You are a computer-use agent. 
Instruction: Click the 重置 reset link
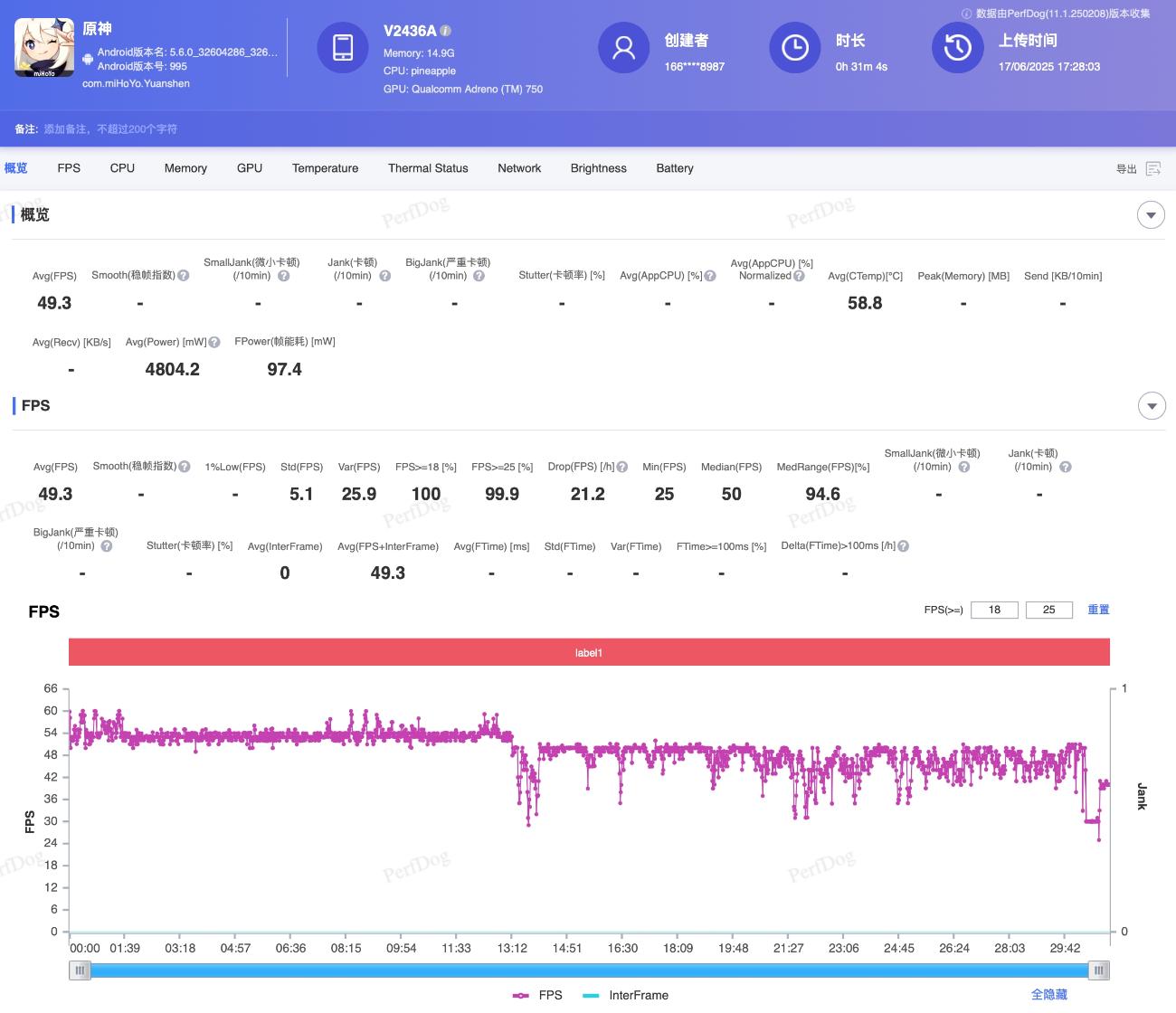[x=1098, y=610]
